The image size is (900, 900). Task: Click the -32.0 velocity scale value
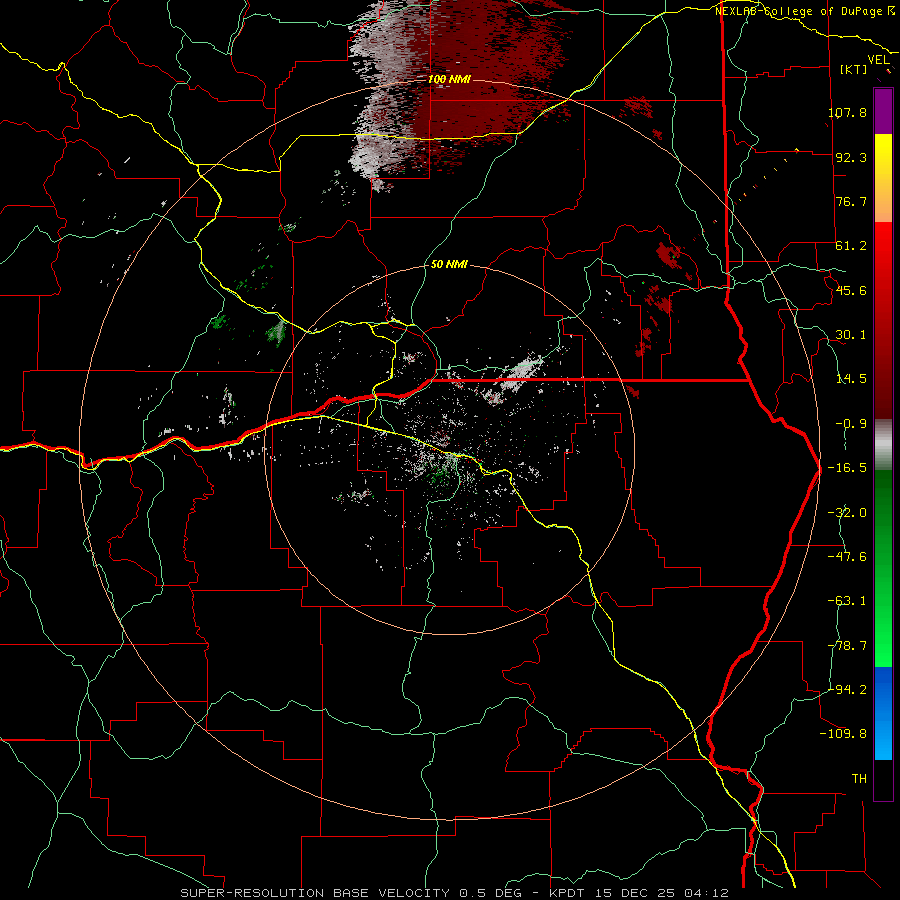click(x=847, y=513)
